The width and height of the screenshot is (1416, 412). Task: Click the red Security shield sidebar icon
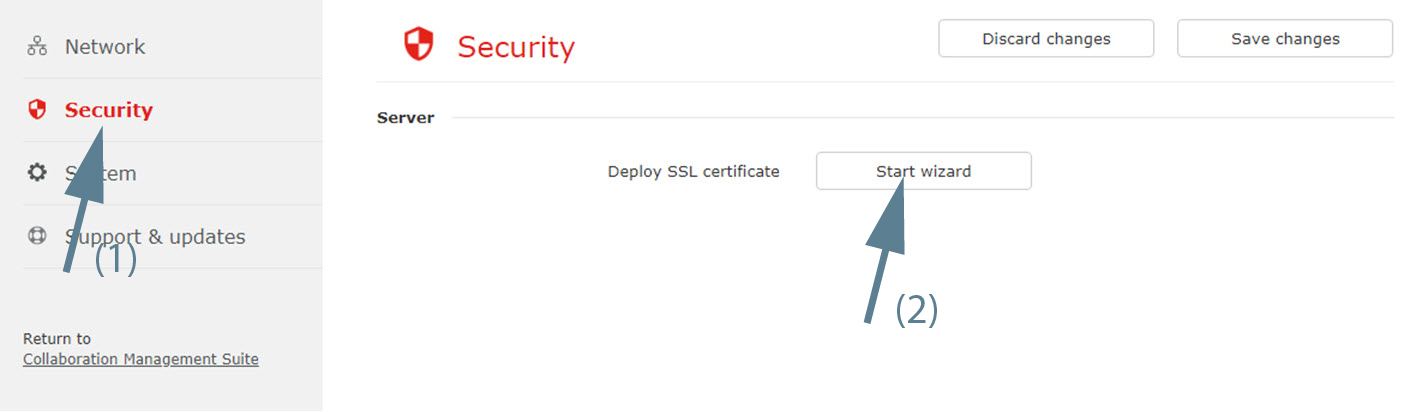(37, 110)
